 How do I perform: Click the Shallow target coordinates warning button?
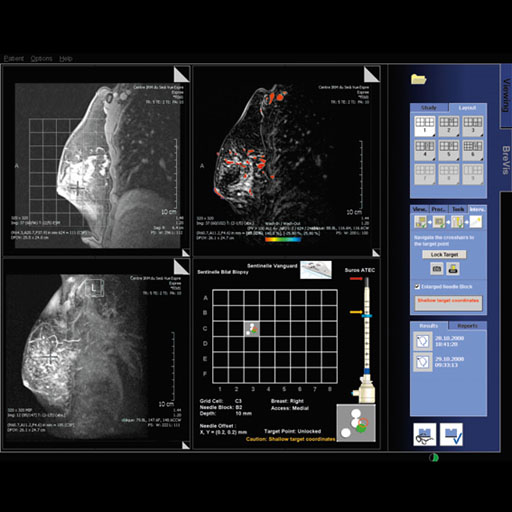coord(448,303)
